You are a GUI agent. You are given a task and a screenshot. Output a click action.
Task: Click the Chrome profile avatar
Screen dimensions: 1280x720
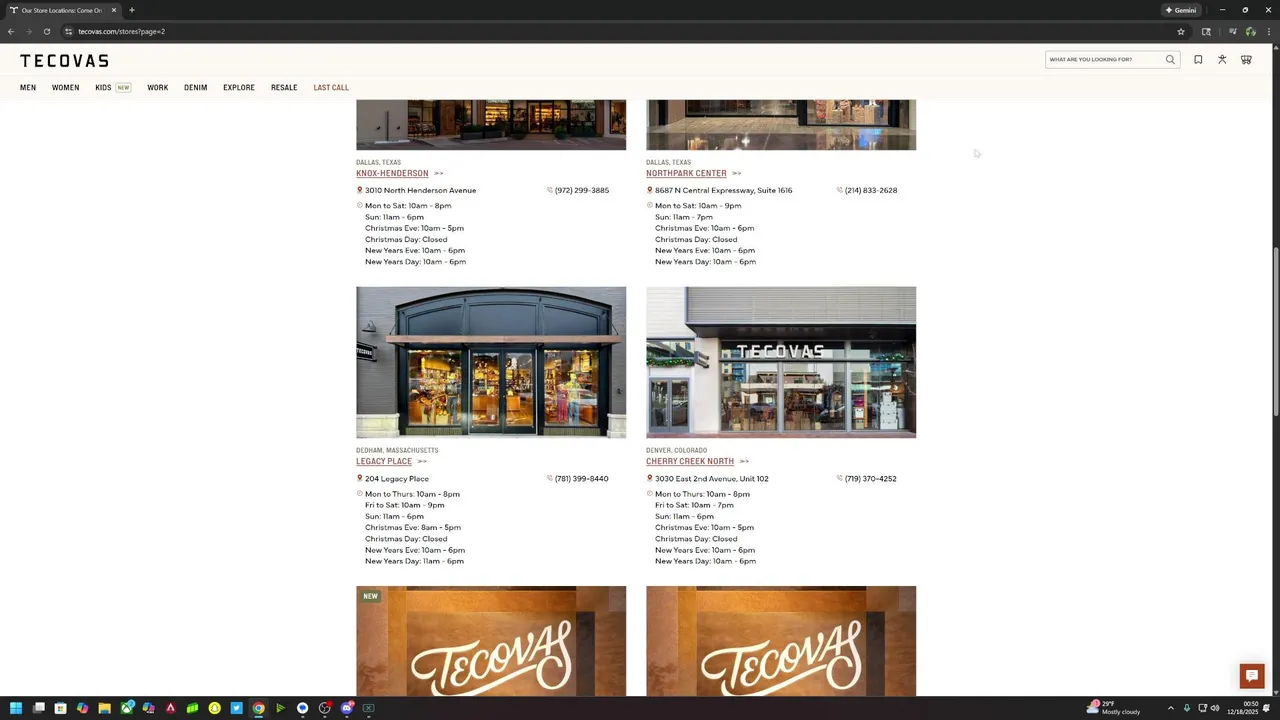[x=1250, y=31]
